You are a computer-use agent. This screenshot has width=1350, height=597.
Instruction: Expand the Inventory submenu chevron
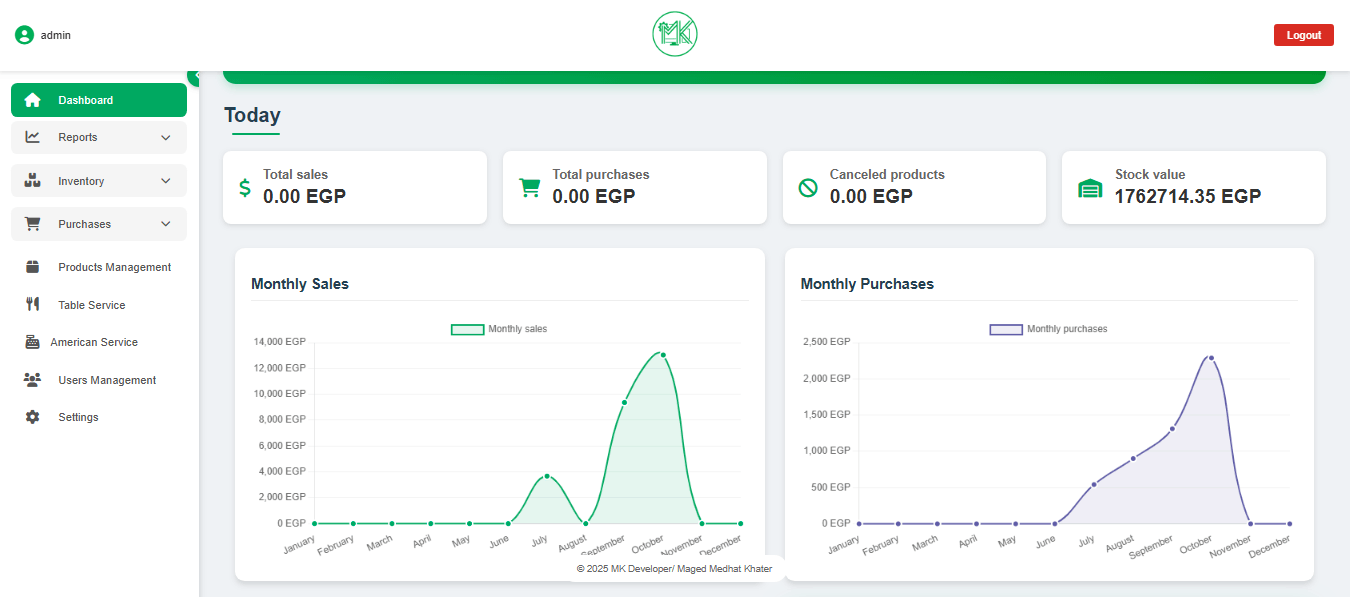click(x=166, y=181)
